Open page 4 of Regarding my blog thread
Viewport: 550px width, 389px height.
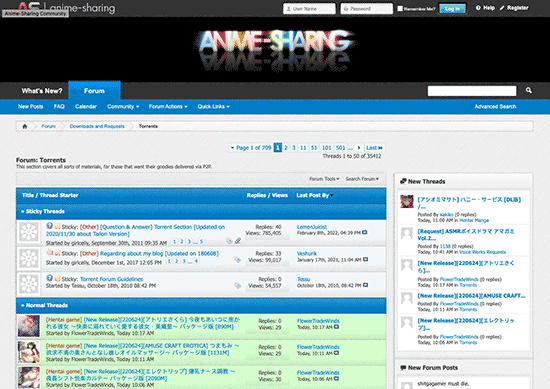click(x=196, y=261)
